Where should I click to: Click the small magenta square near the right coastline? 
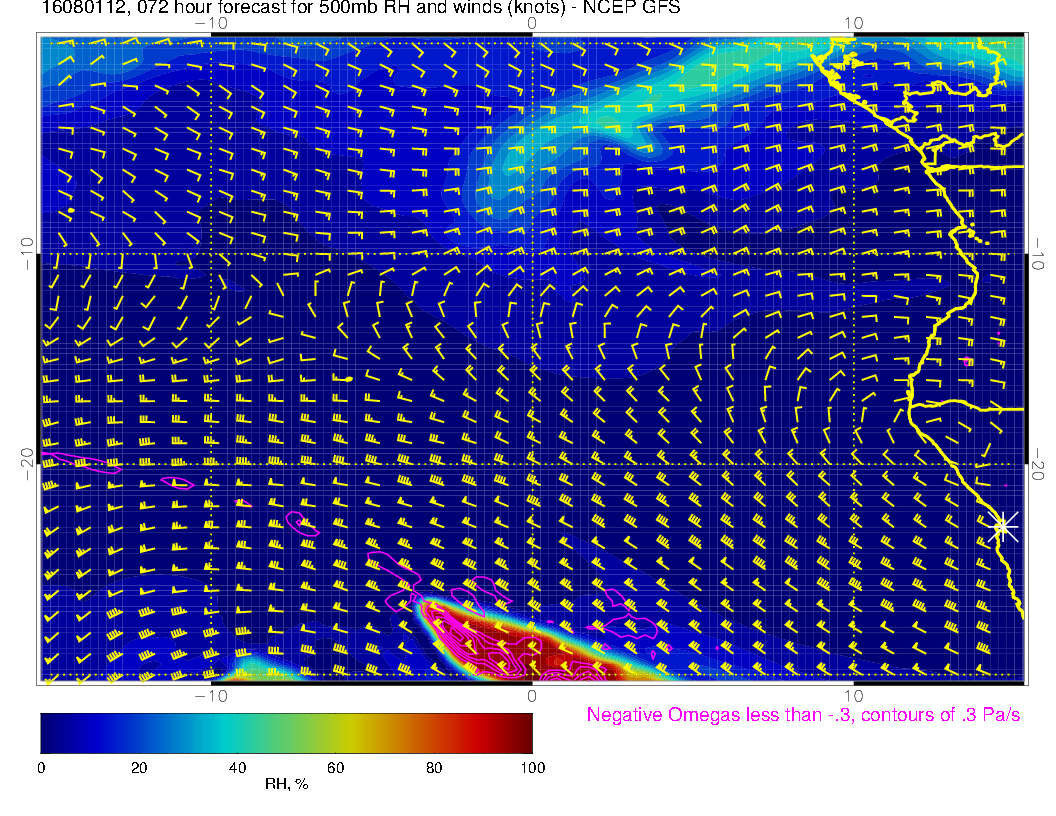967,361
